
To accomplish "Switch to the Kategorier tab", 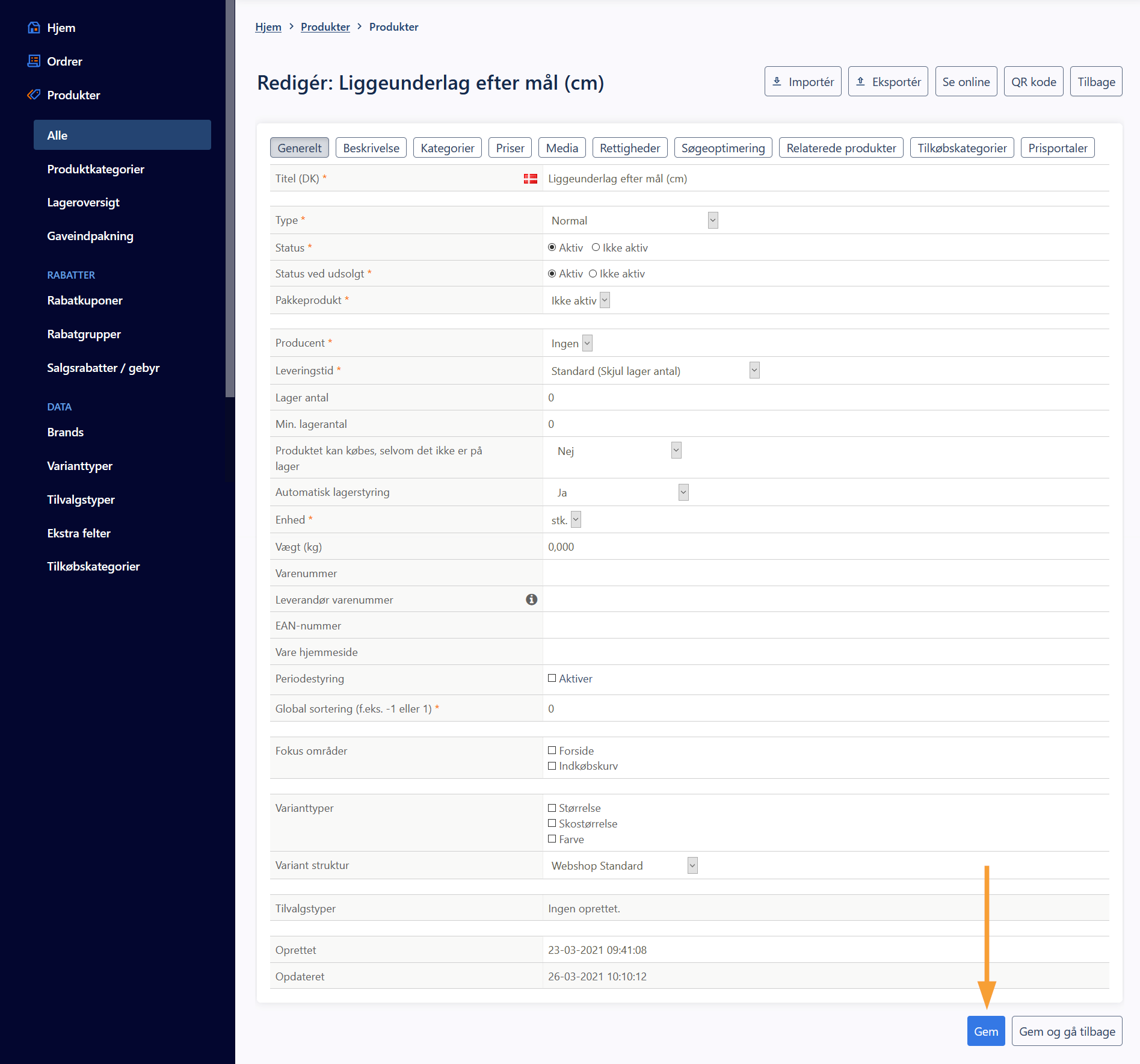I will (448, 148).
